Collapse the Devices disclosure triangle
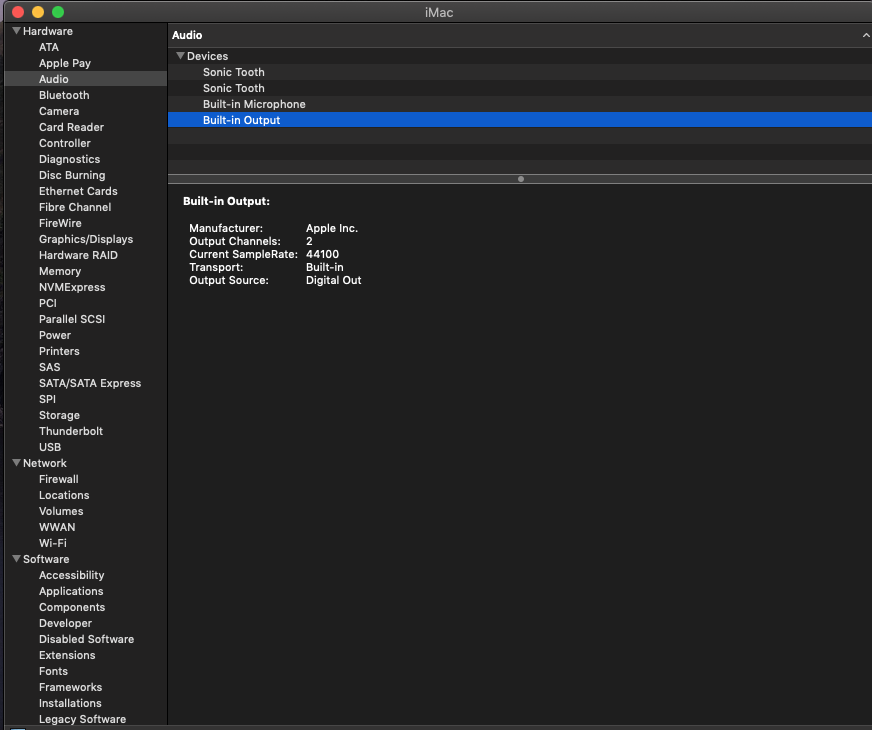The width and height of the screenshot is (872, 730). 180,56
